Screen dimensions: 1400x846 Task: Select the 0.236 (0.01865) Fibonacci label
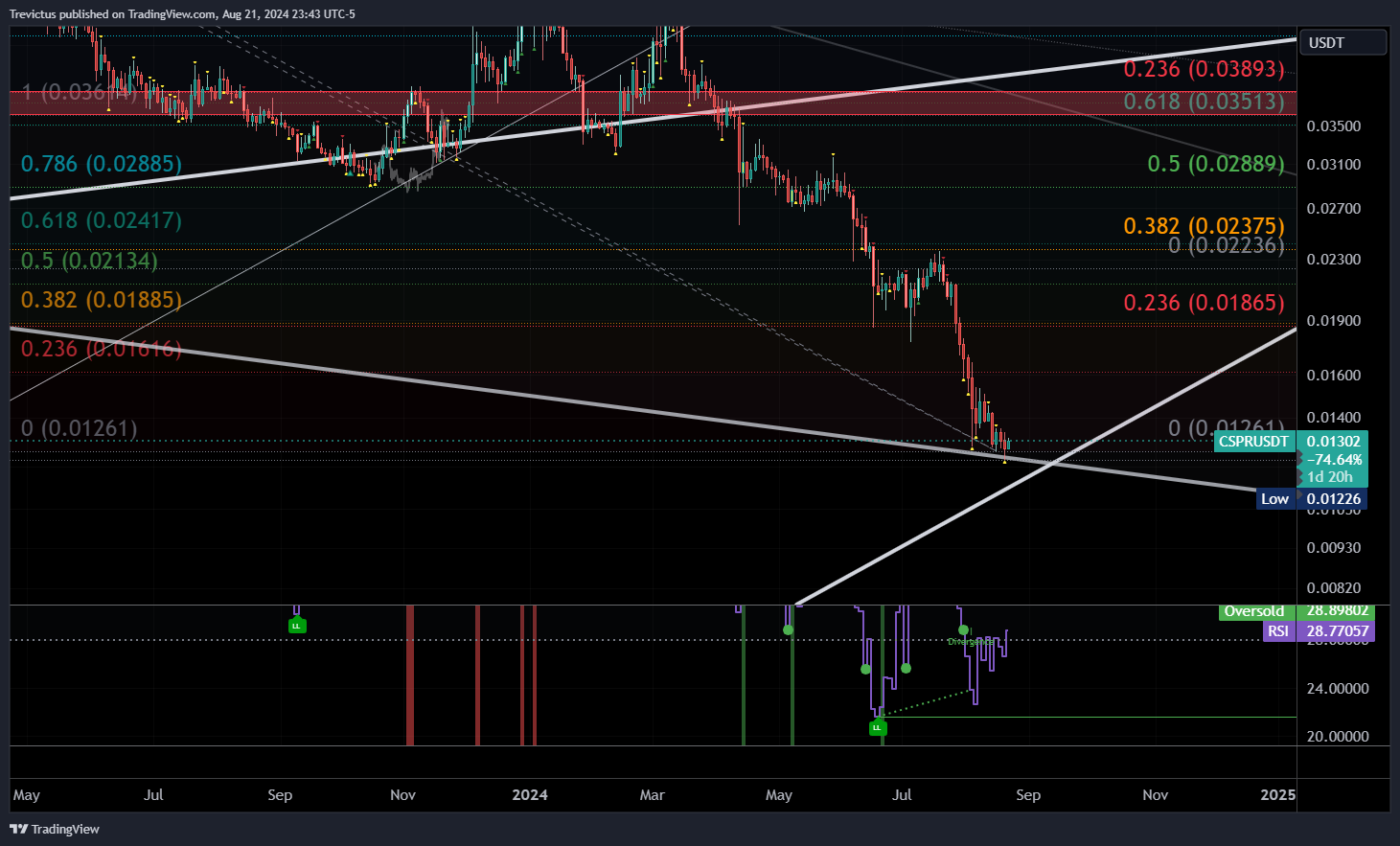coord(1204,303)
